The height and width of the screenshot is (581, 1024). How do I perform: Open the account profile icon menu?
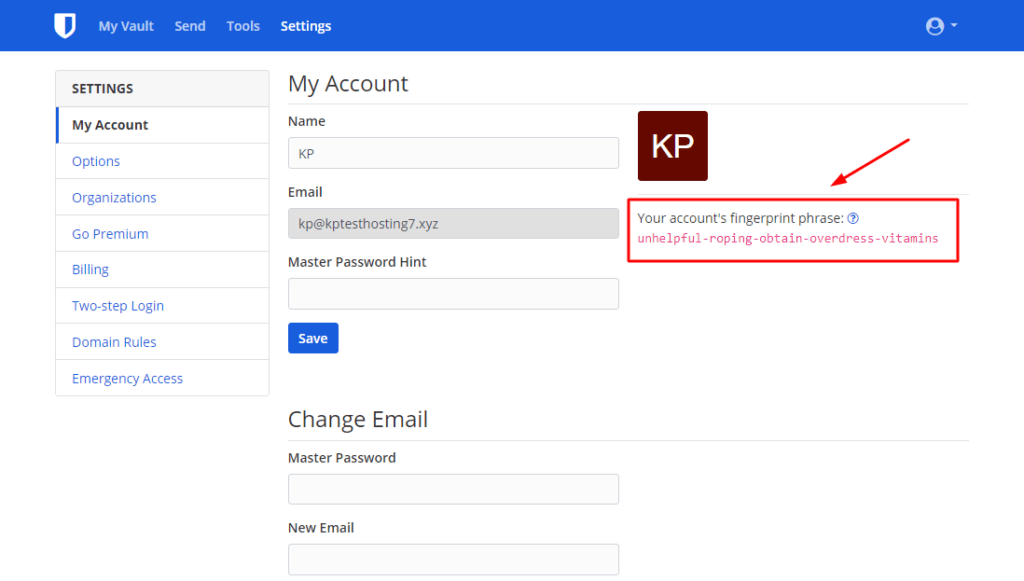coord(934,25)
